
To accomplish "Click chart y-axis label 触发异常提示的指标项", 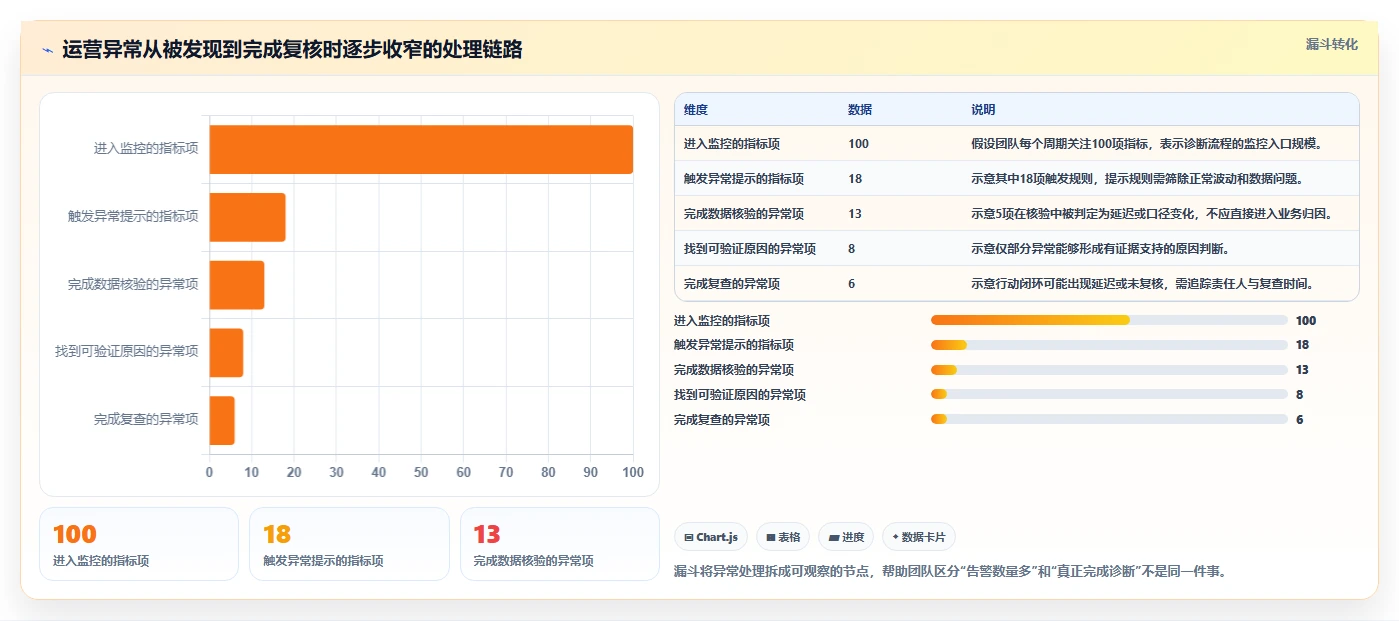I will (133, 217).
